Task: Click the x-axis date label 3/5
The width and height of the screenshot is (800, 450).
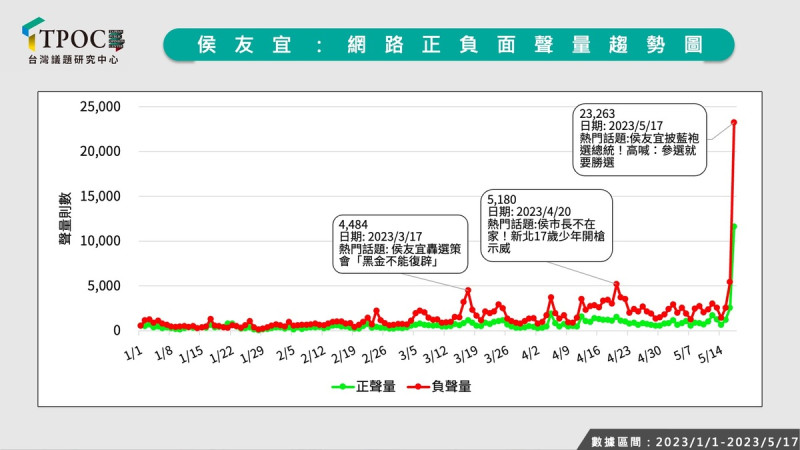Action: 408,353
